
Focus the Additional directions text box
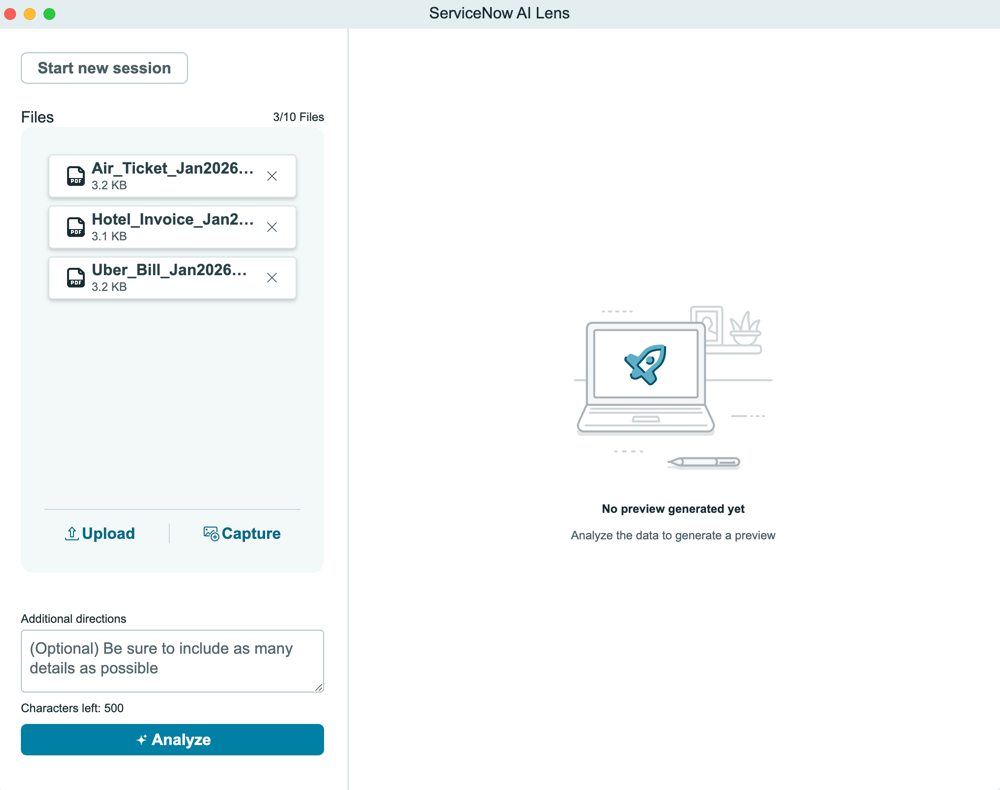(x=172, y=661)
